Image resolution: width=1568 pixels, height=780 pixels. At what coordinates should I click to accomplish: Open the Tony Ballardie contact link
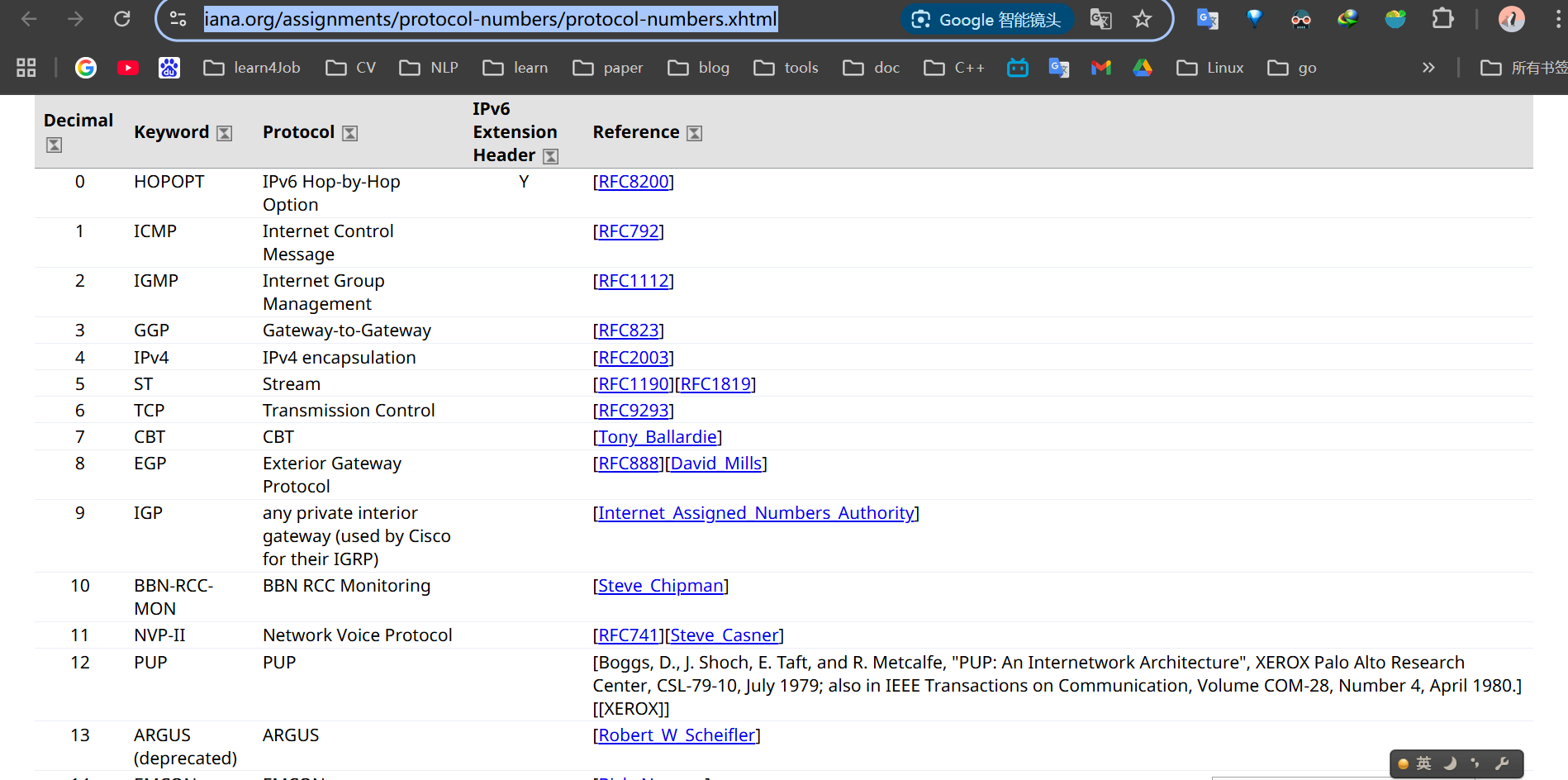tap(658, 437)
